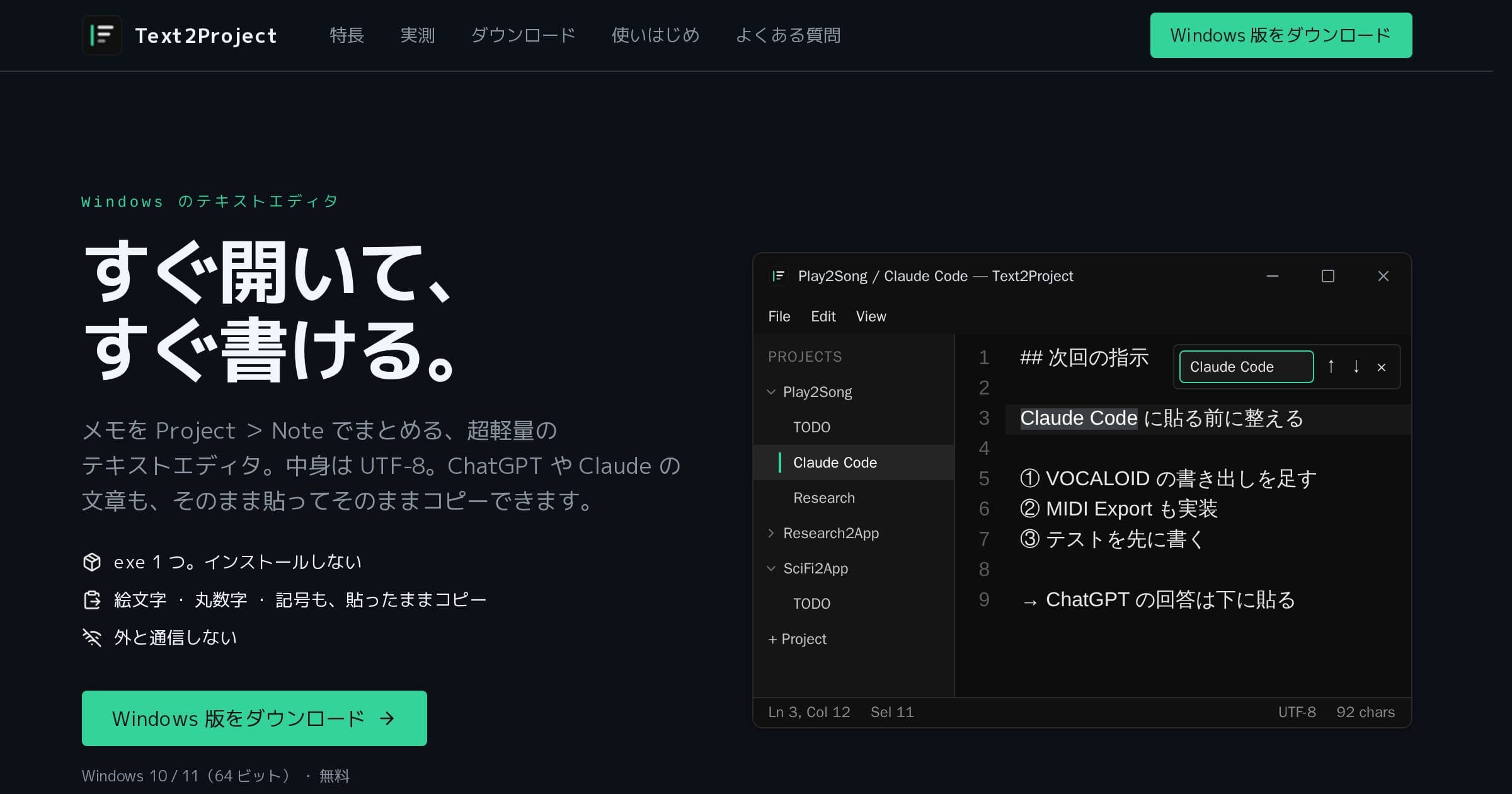Screen dimensions: 1512x794
Task: Open the 実測 navigation link
Action: [x=418, y=35]
